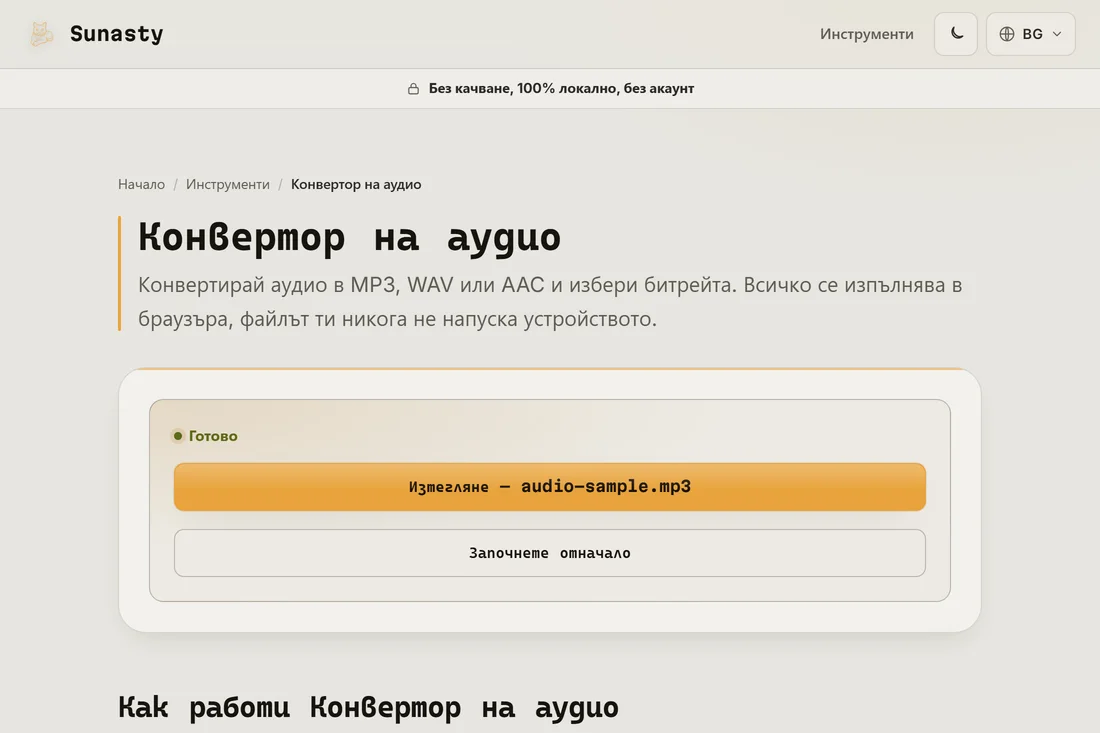Click Как работи Конвертор на аудио heading
Screen dimensions: 1100x733
[368, 706]
